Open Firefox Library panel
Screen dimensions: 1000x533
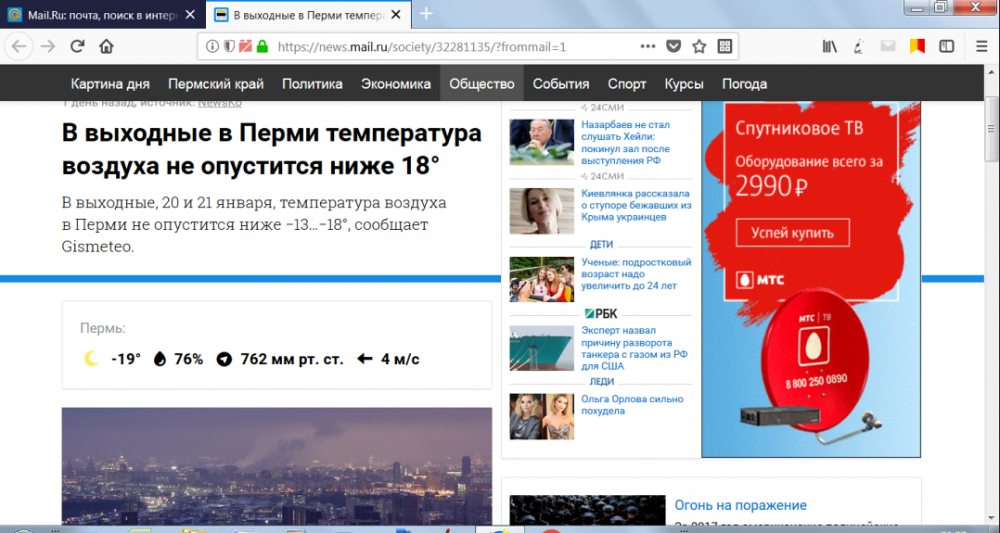(x=830, y=46)
